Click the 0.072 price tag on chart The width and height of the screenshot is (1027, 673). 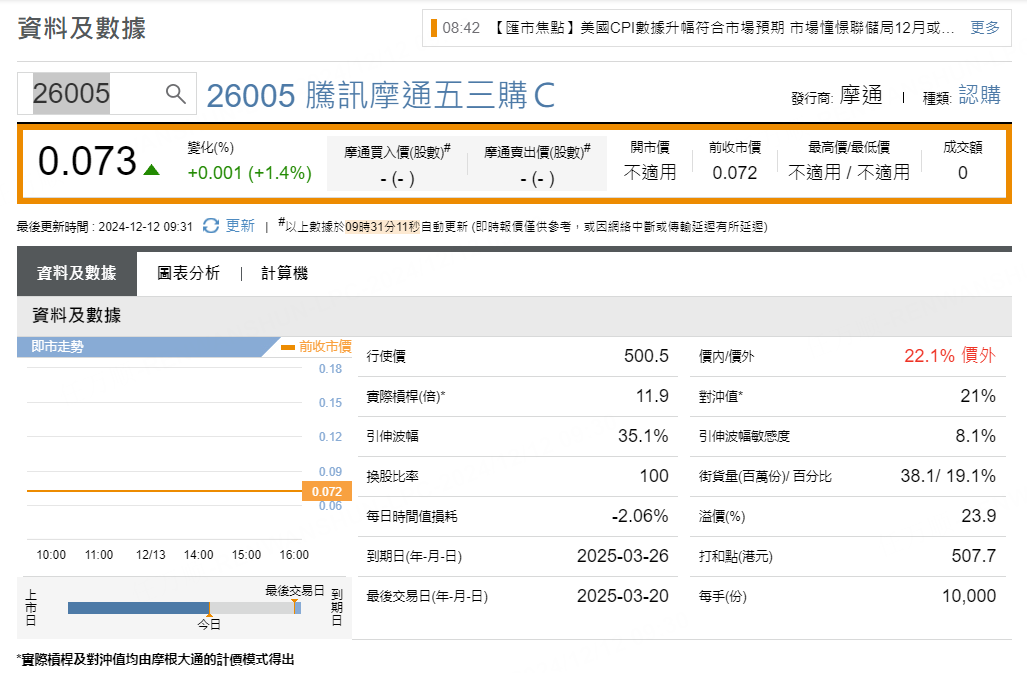click(325, 491)
